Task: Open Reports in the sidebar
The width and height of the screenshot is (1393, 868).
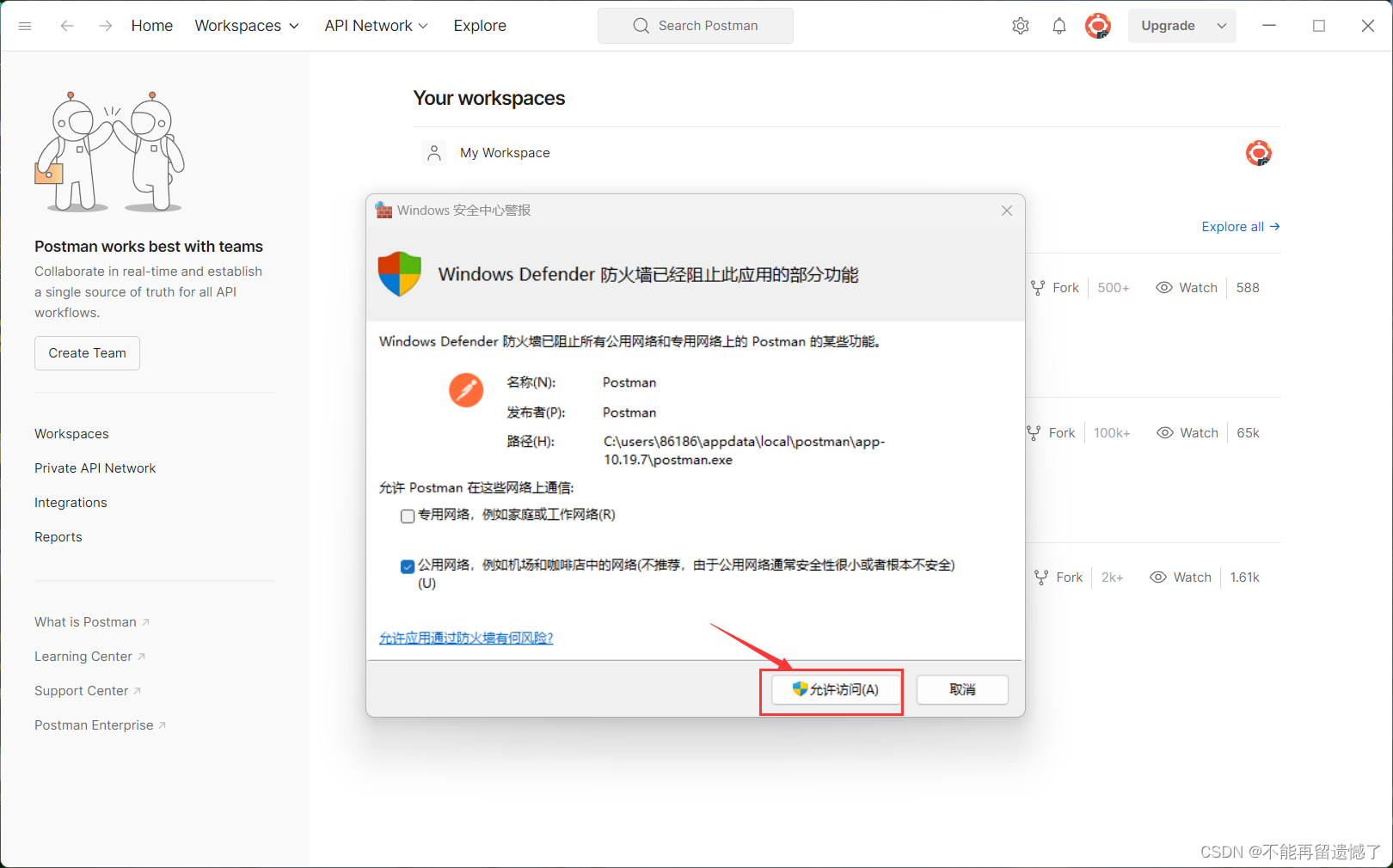Action: (x=58, y=537)
